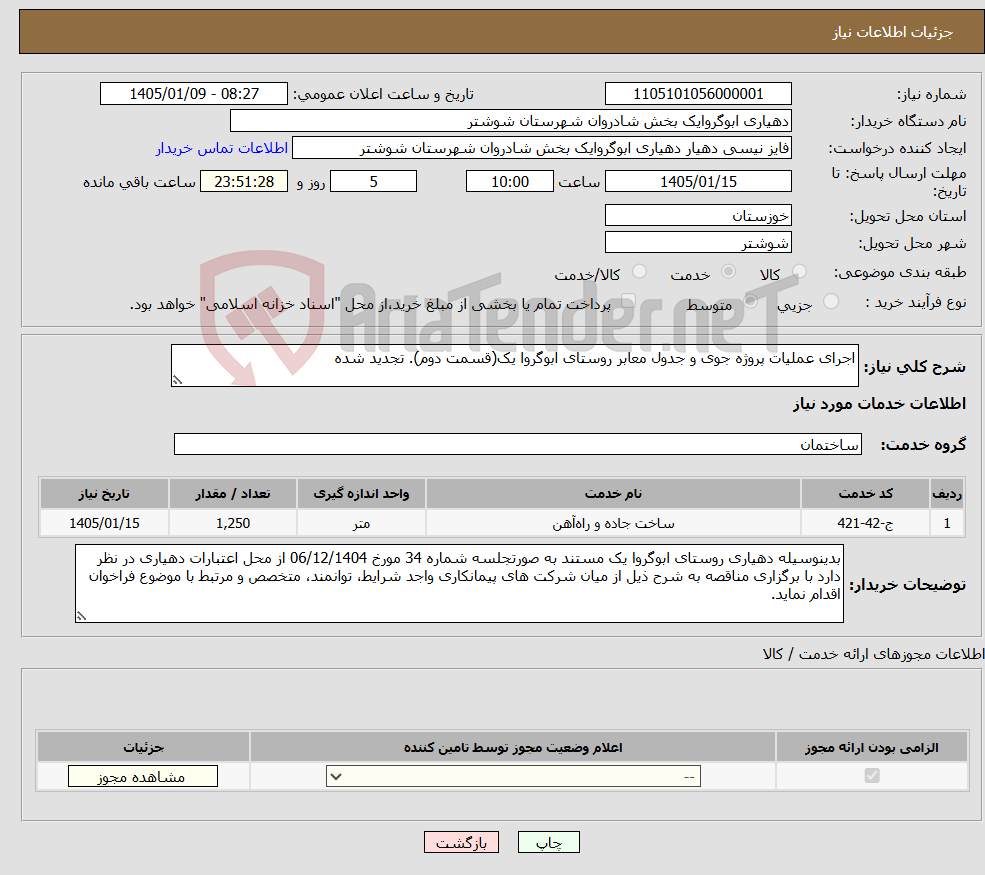
Task: Click service code cell ج-42-421
Action: (x=865, y=523)
